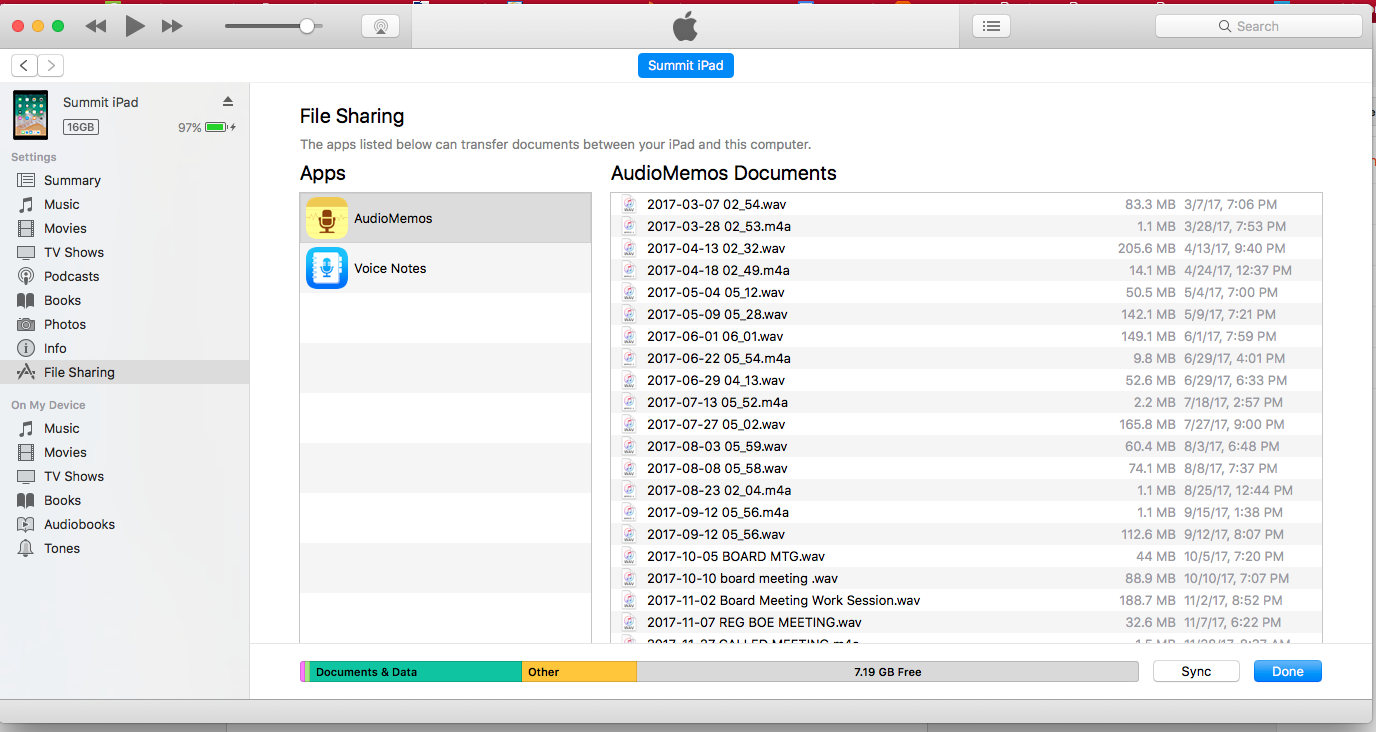This screenshot has height=732, width=1376.
Task: Open the AirPlay output button
Action: click(380, 27)
